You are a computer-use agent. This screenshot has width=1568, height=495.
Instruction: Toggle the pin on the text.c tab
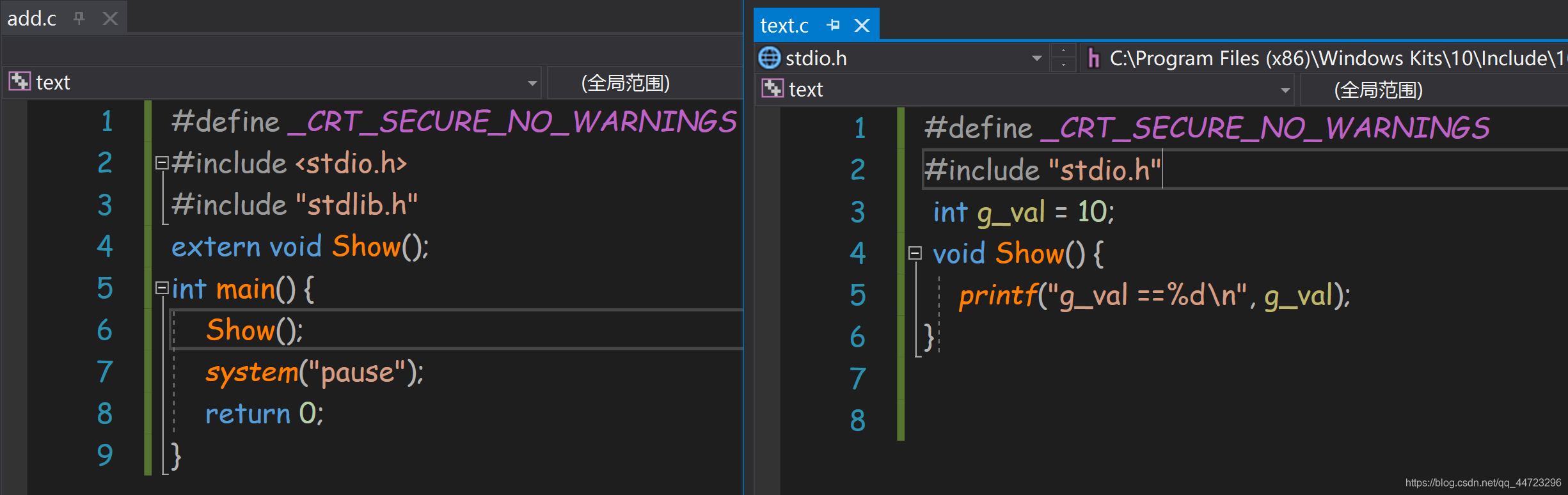click(x=833, y=25)
